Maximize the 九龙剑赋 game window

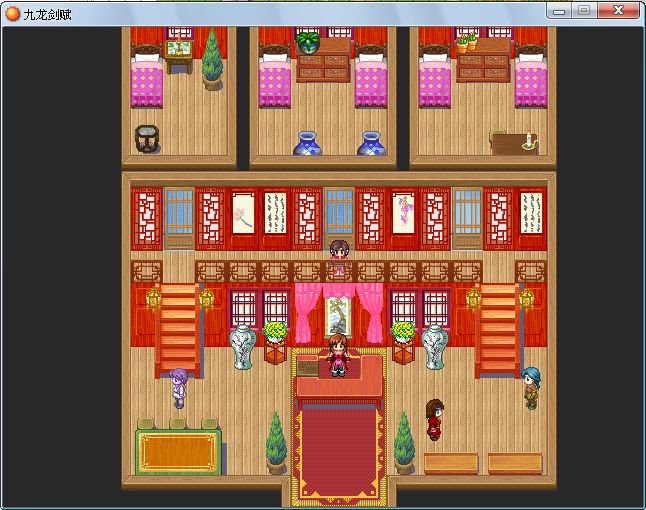tap(584, 11)
